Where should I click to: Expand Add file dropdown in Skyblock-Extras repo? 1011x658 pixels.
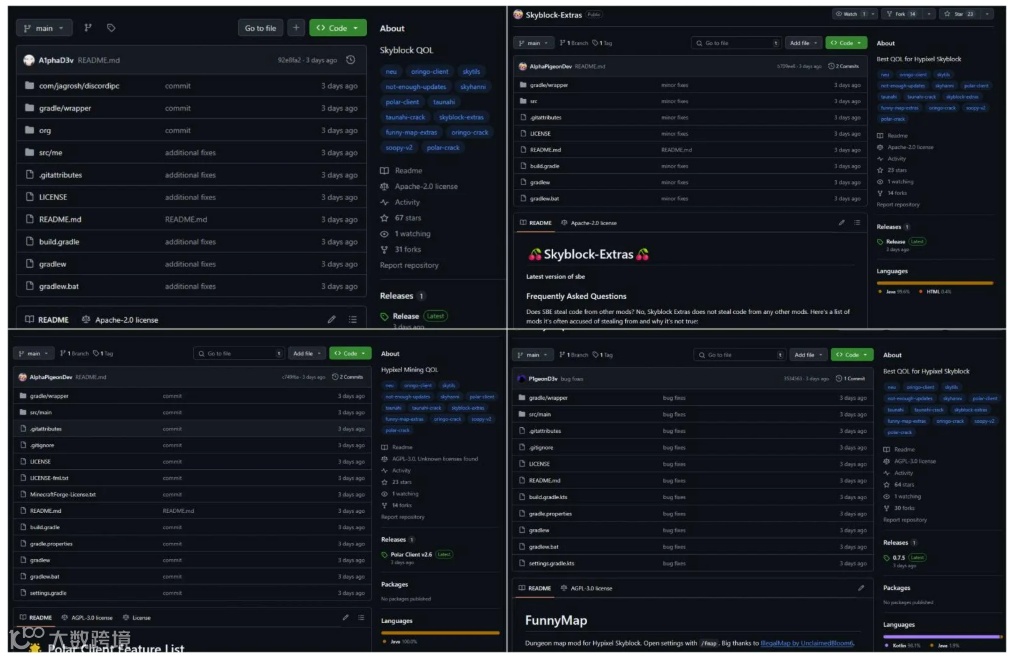click(x=803, y=43)
